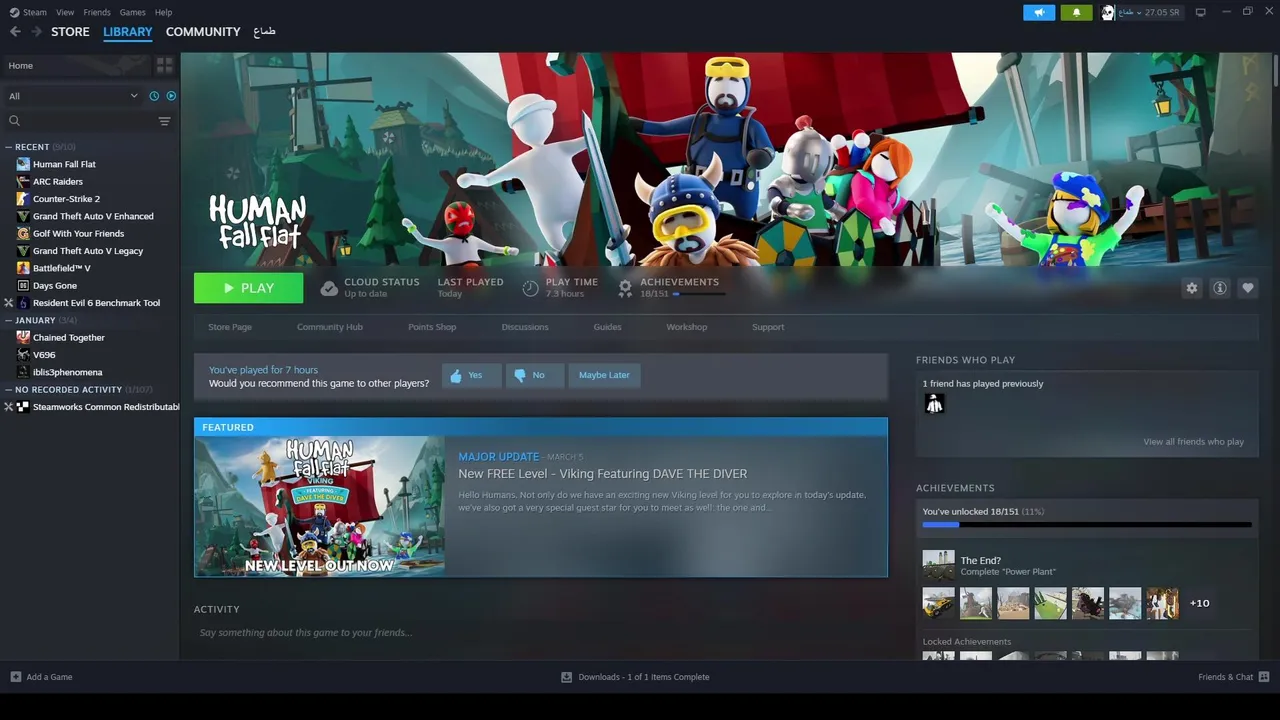
Task: Open View all friends who play
Action: (x=1193, y=442)
